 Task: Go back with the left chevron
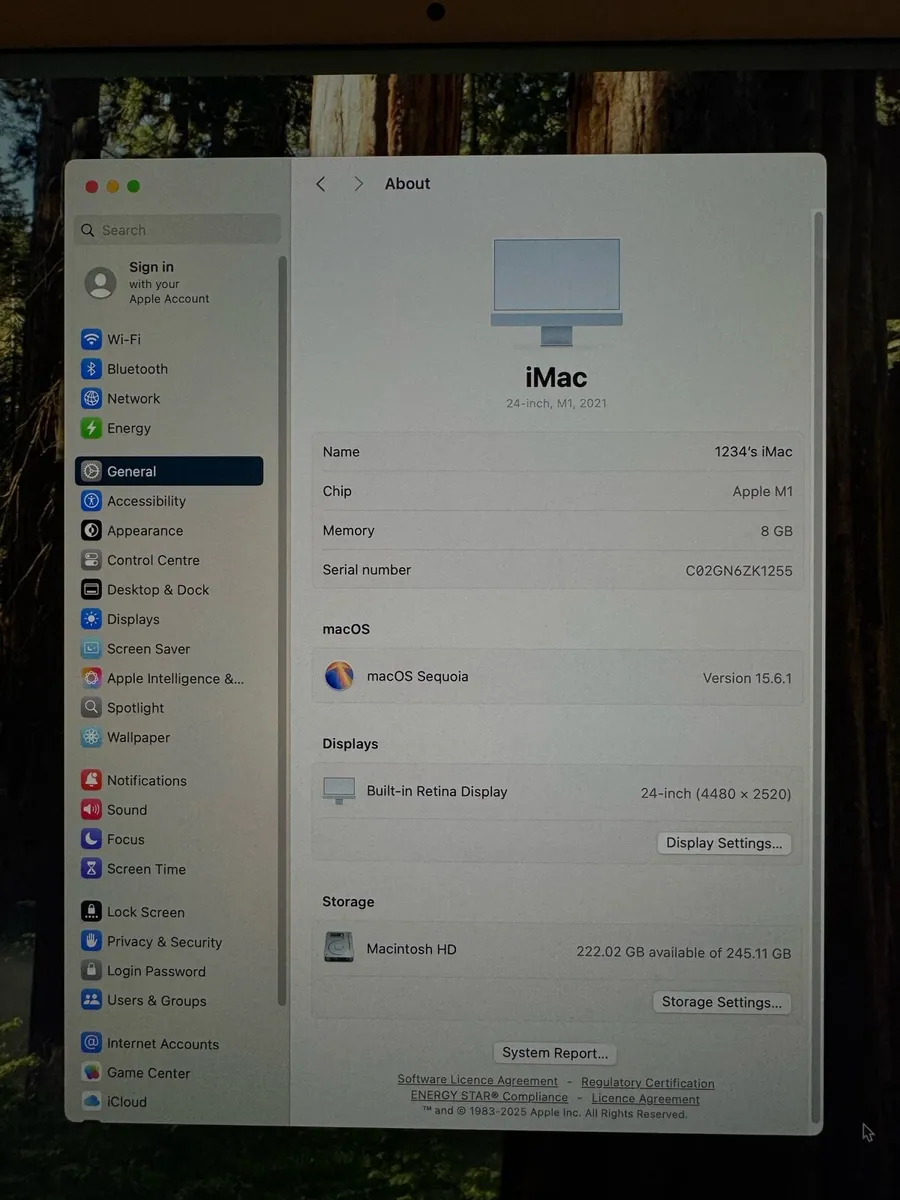pyautogui.click(x=321, y=184)
